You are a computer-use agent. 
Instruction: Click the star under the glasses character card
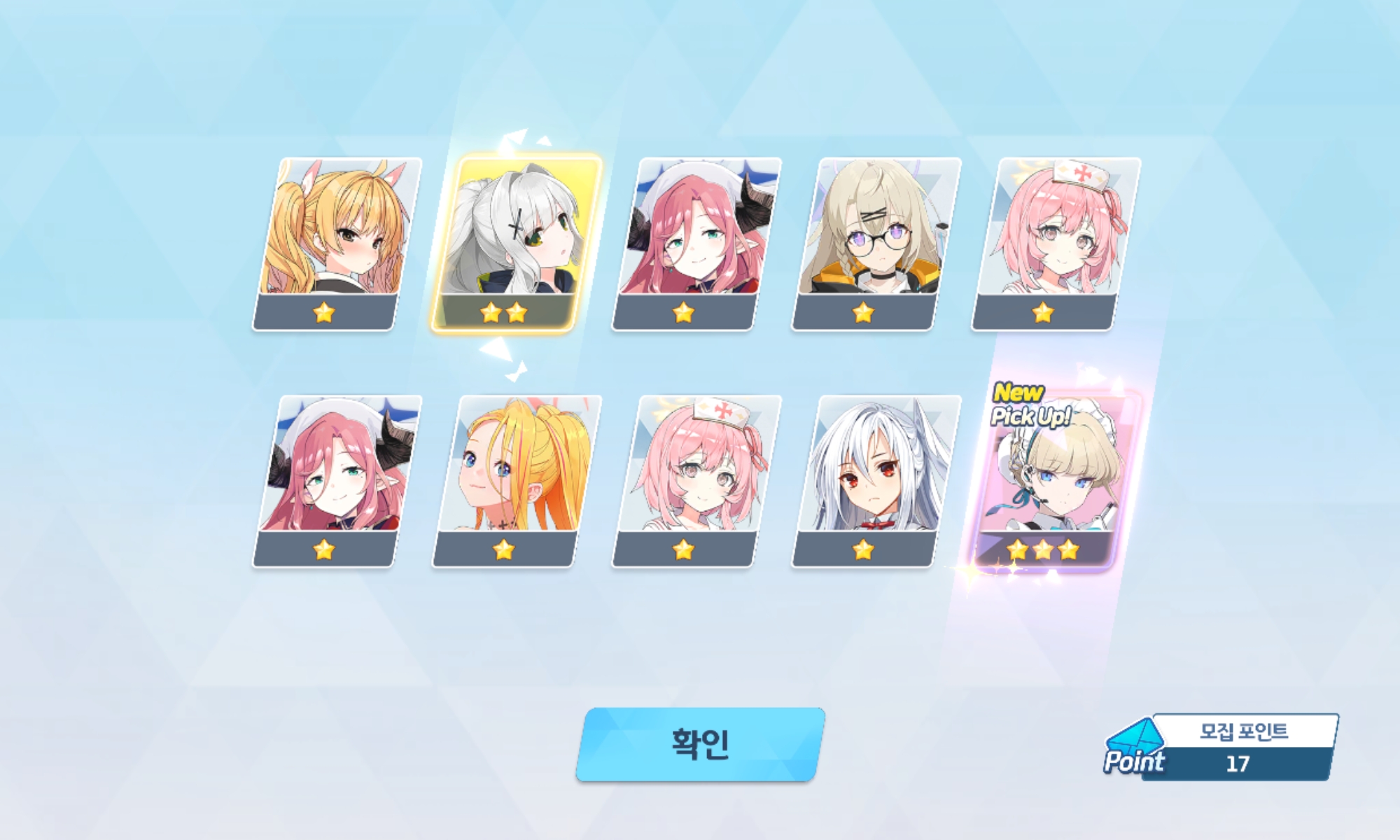(864, 313)
